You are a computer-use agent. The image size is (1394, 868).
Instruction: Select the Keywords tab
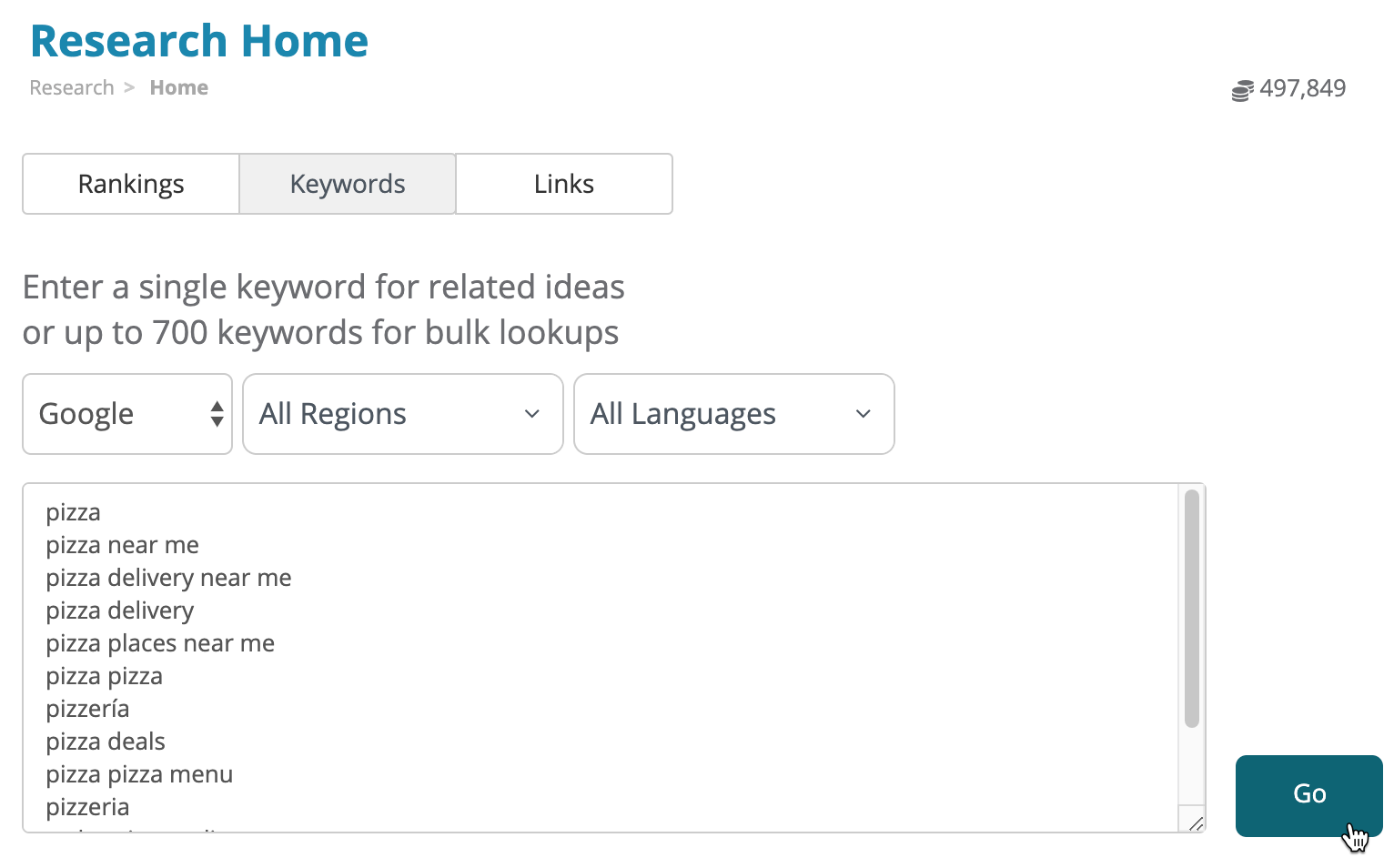(347, 184)
